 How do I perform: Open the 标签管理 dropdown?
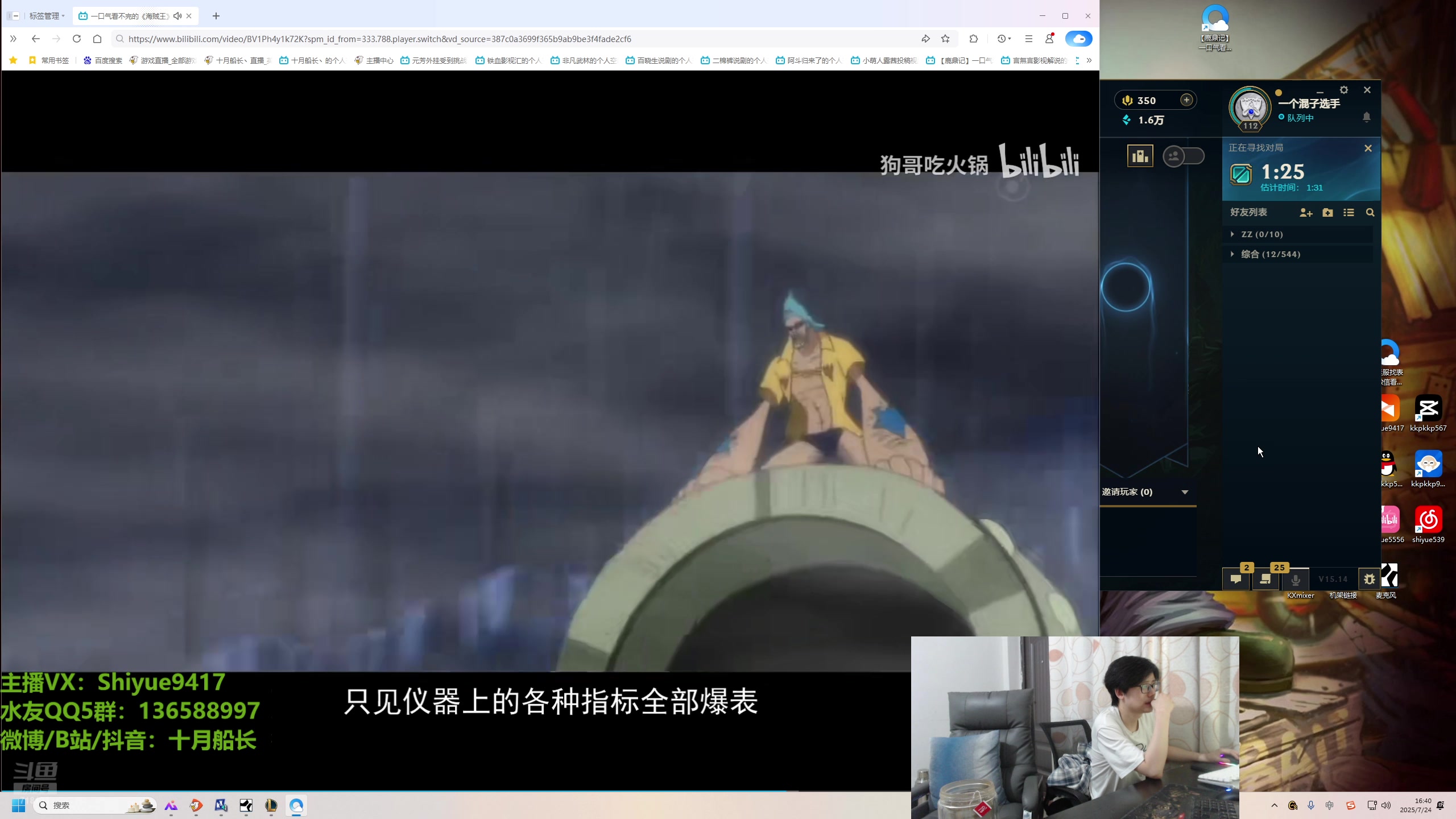(x=47, y=16)
